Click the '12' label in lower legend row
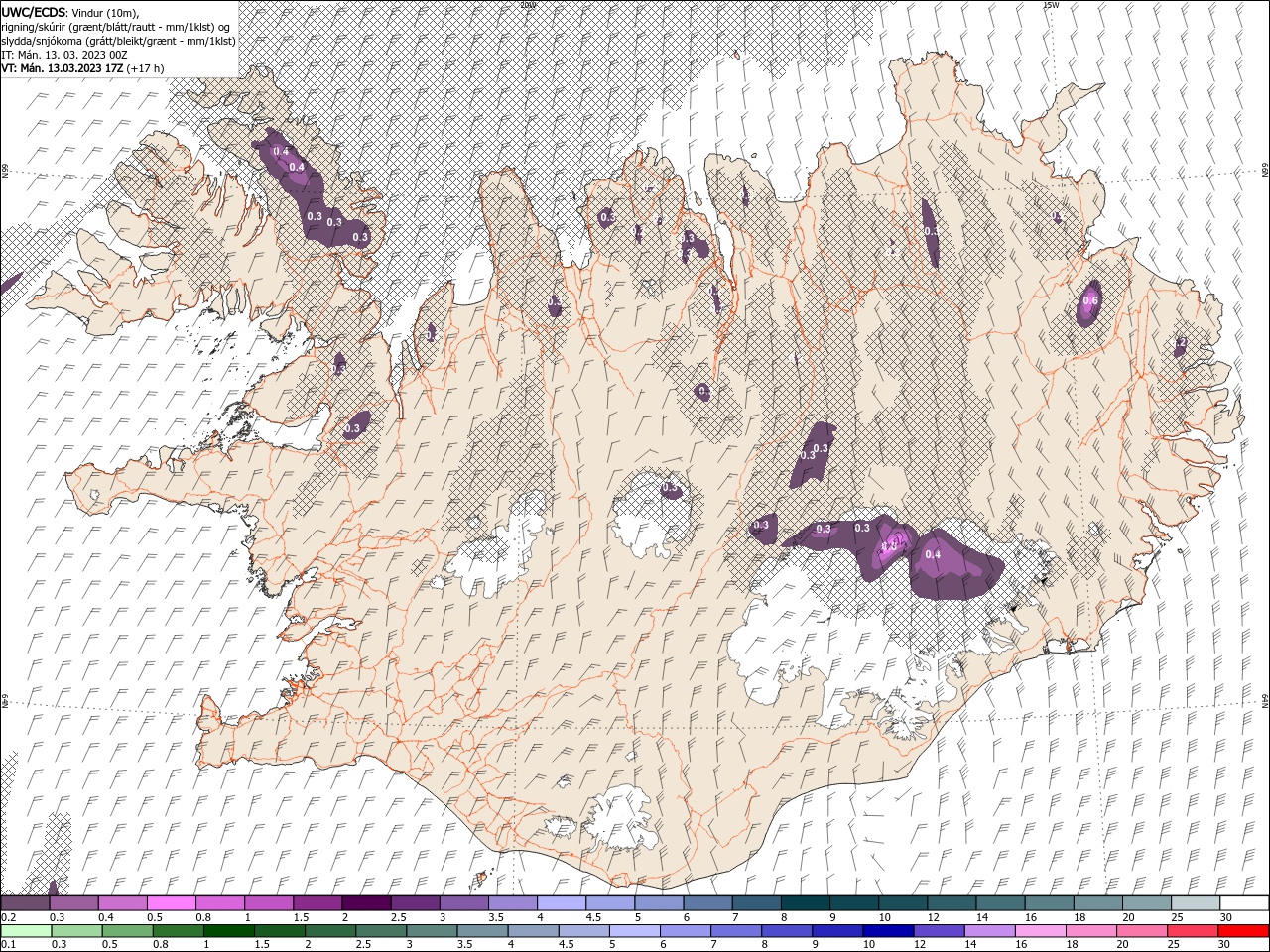This screenshot has height=952, width=1270. click(x=919, y=945)
